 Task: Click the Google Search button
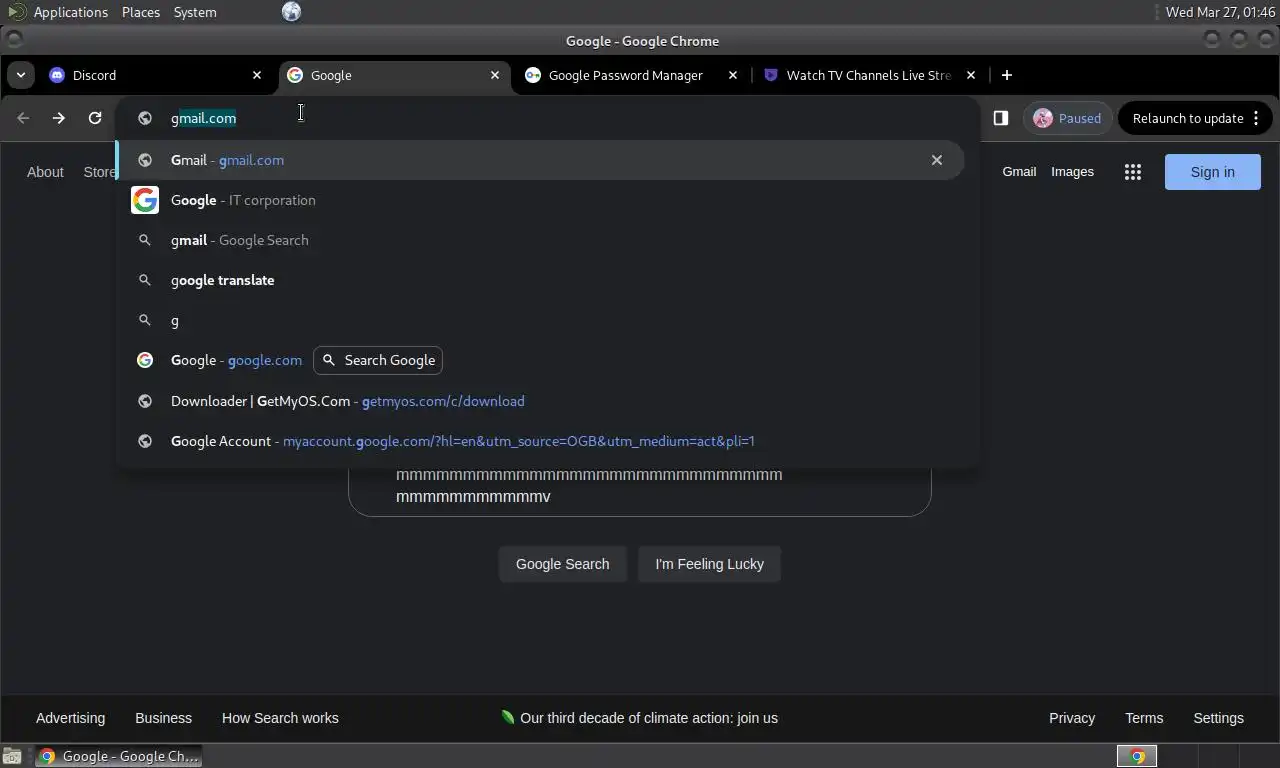[562, 564]
